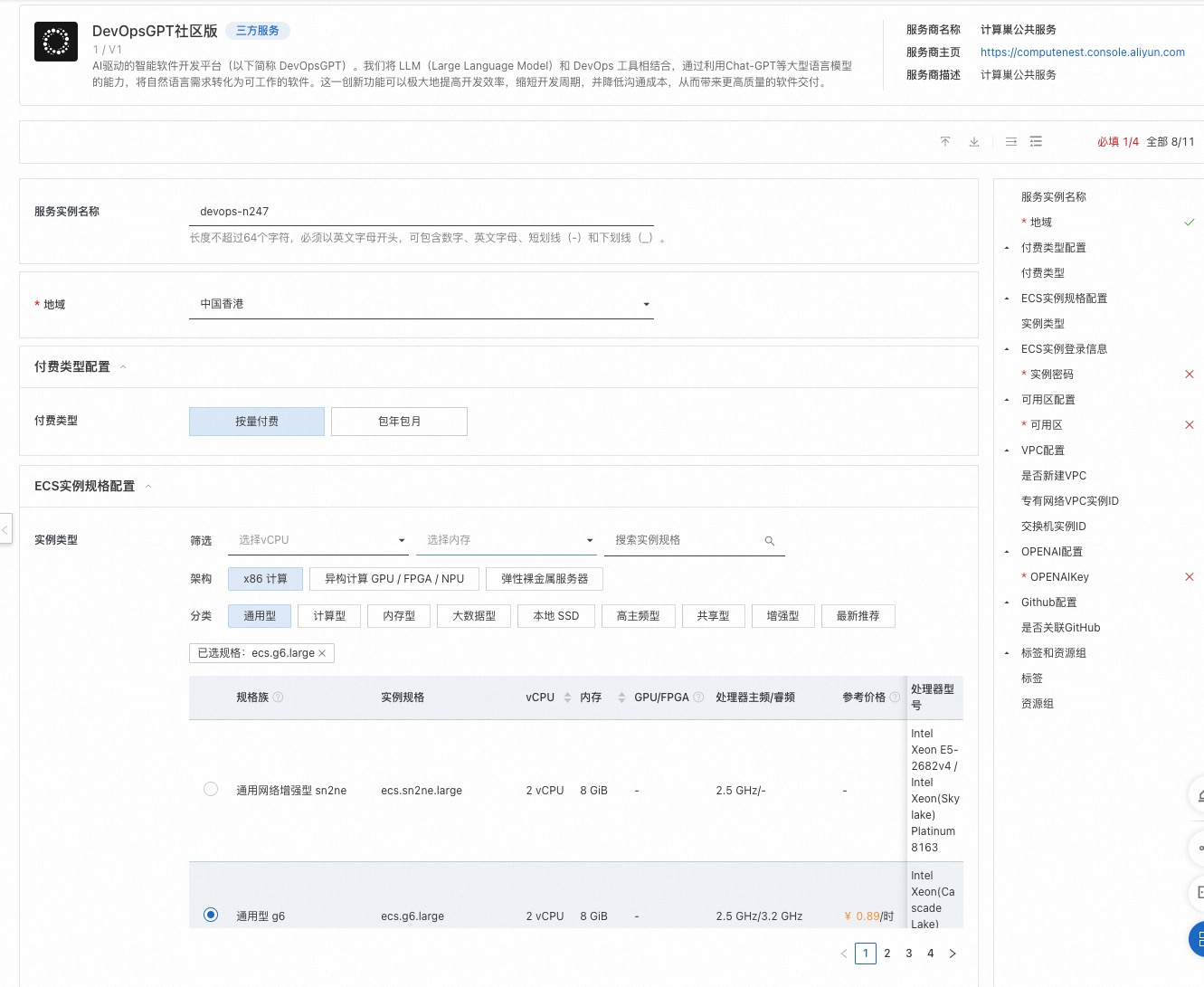1204x987 pixels.
Task: Remove the selected spec ecs.g6.large tag
Action: [323, 652]
